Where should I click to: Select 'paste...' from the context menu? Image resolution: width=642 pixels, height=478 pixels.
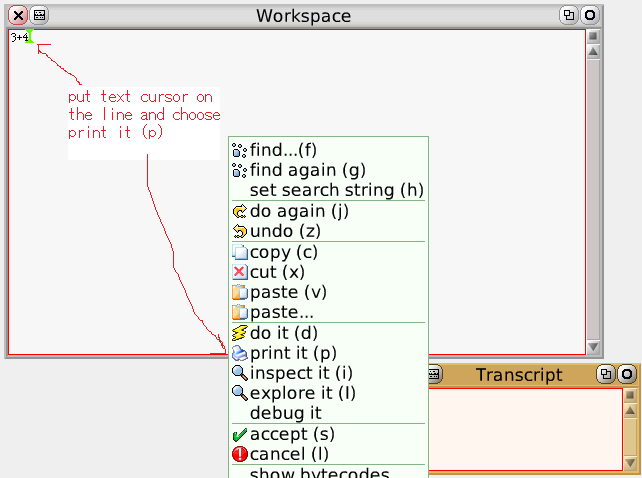282,312
